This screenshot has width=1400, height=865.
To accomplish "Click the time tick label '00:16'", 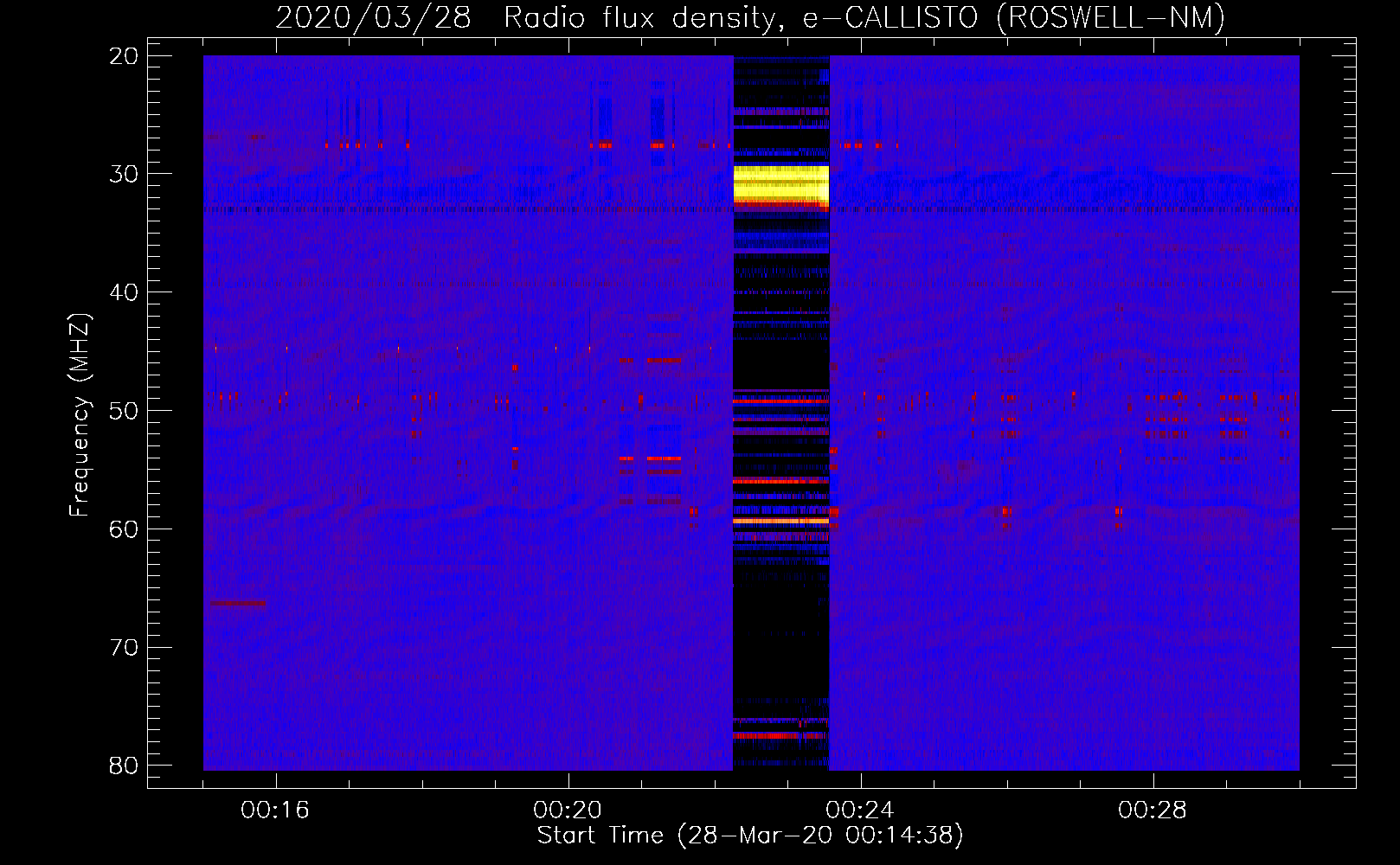I will tap(275, 811).
